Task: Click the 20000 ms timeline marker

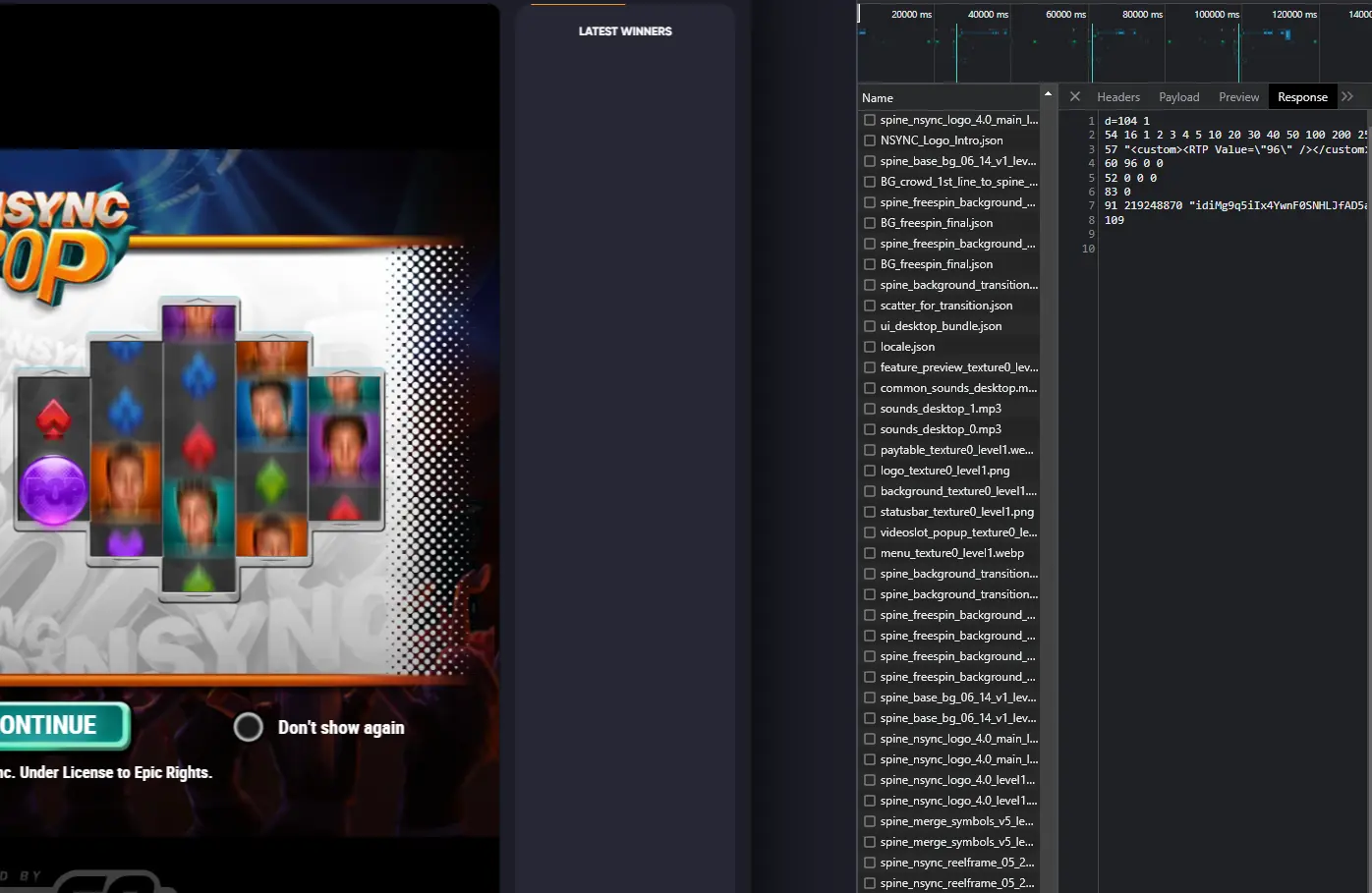Action: pyautogui.click(x=911, y=15)
